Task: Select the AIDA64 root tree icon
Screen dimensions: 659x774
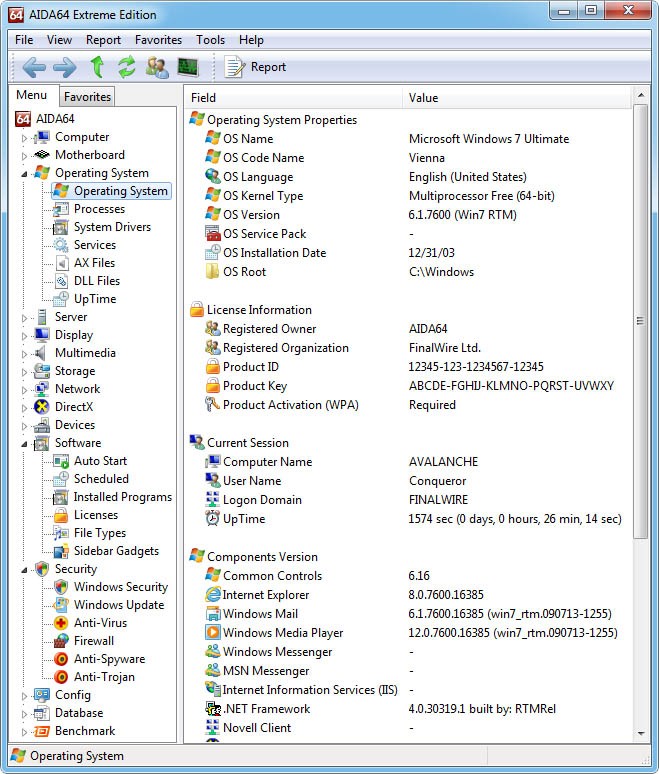Action: 23,119
